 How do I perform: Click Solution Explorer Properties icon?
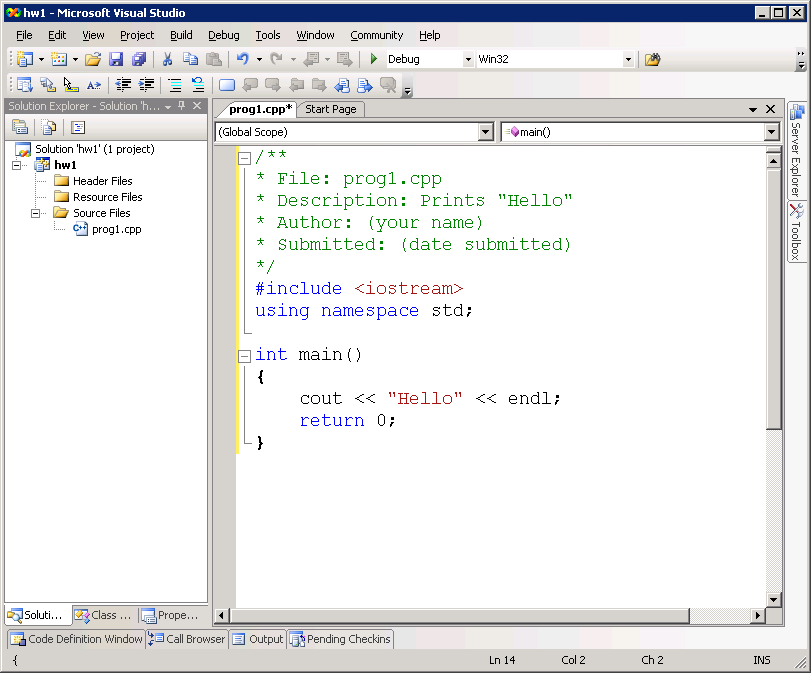pyautogui.click(x=20, y=127)
